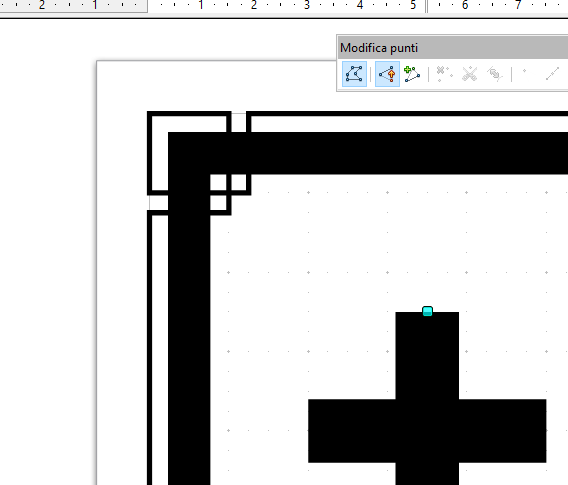Toggle the Edit Points mode icon
568x485 pixels.
354,74
